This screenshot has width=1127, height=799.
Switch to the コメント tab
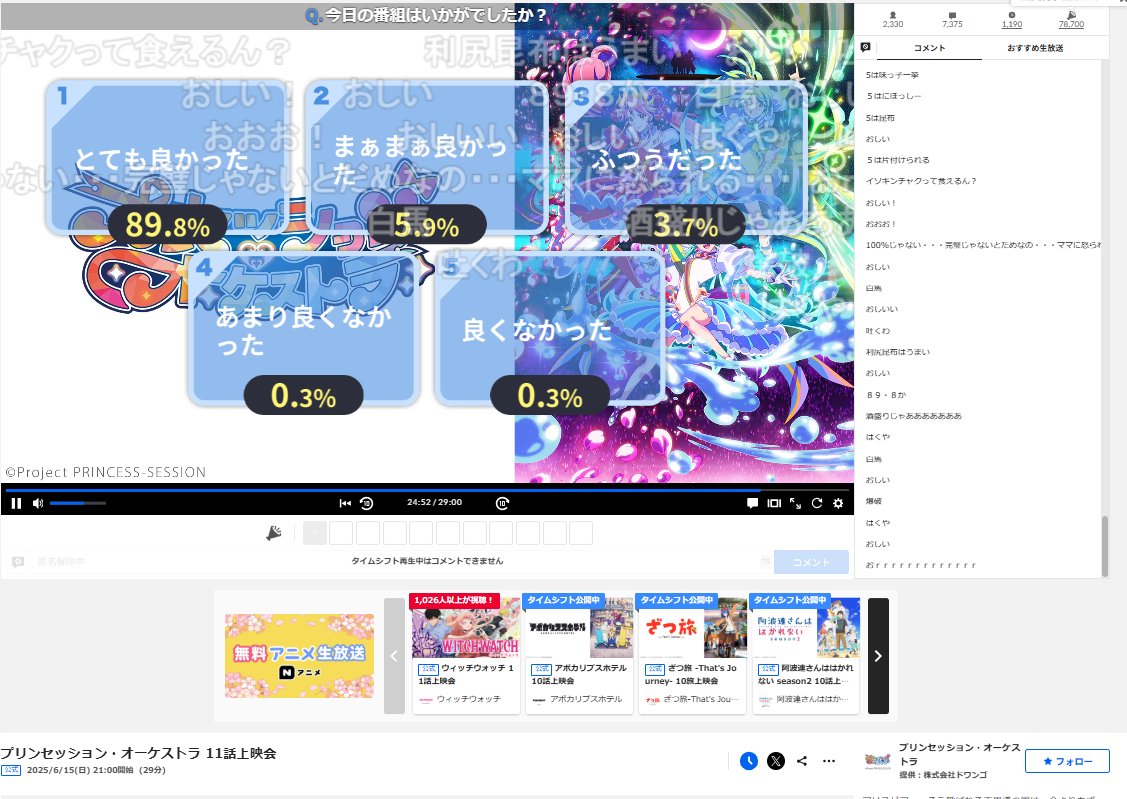click(929, 48)
